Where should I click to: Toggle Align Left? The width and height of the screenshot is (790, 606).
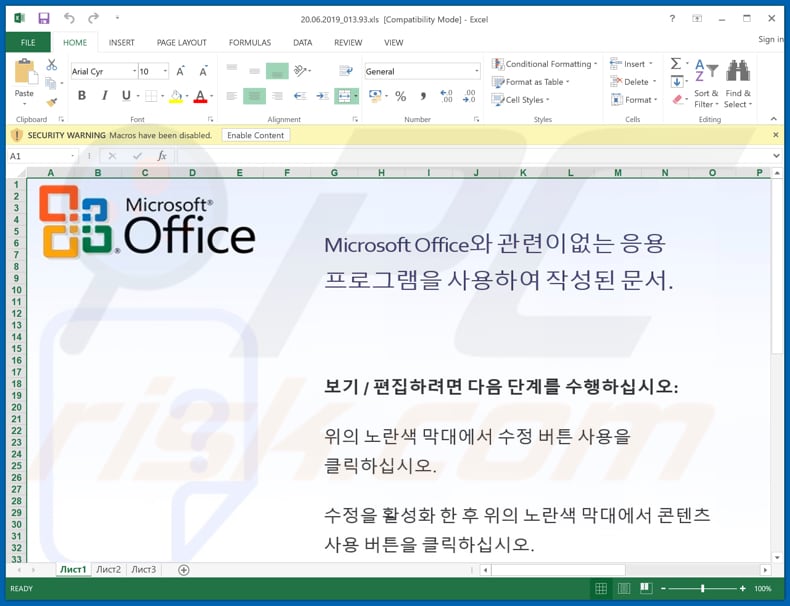click(232, 96)
